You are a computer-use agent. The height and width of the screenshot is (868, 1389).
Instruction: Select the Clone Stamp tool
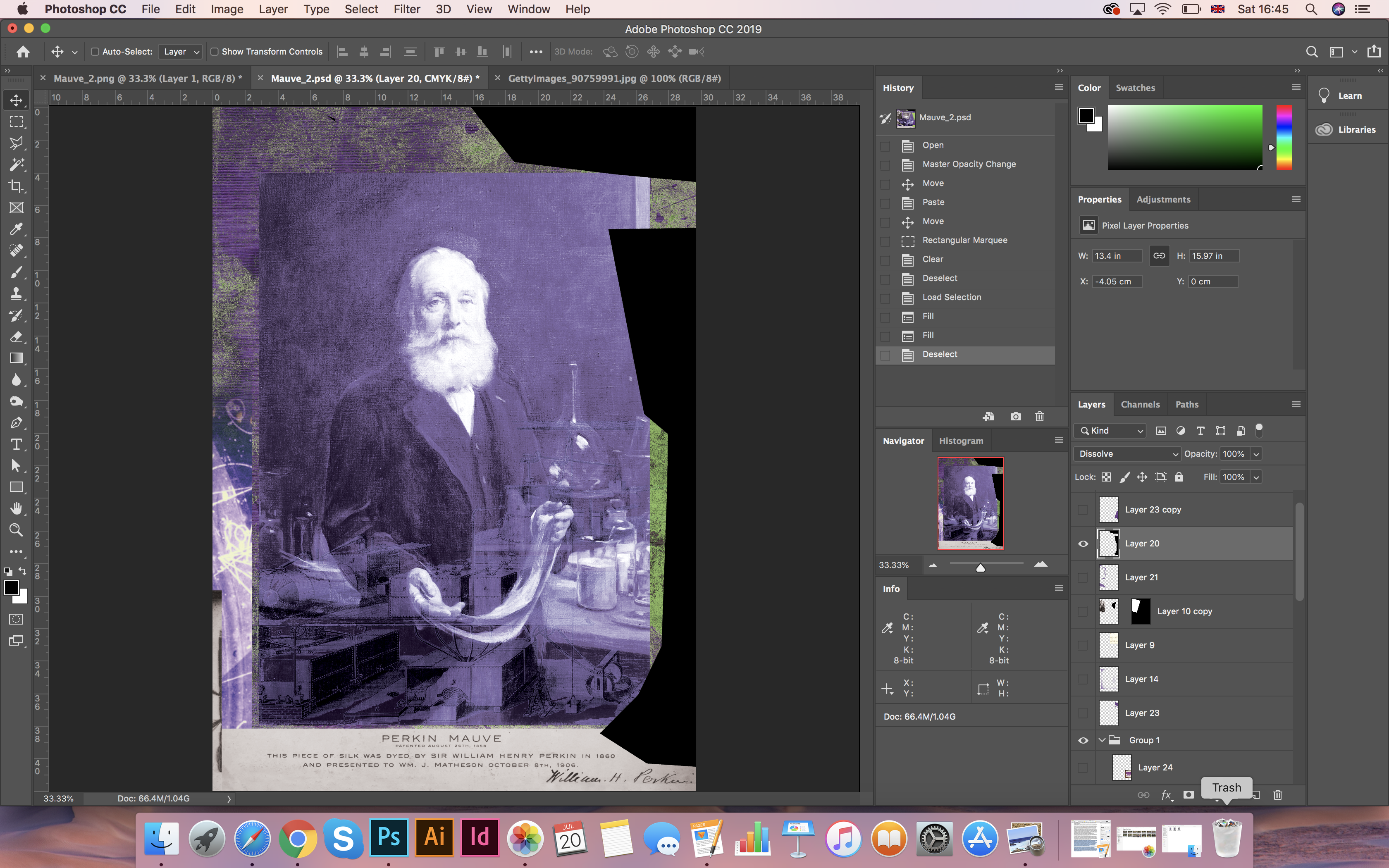pos(16,293)
